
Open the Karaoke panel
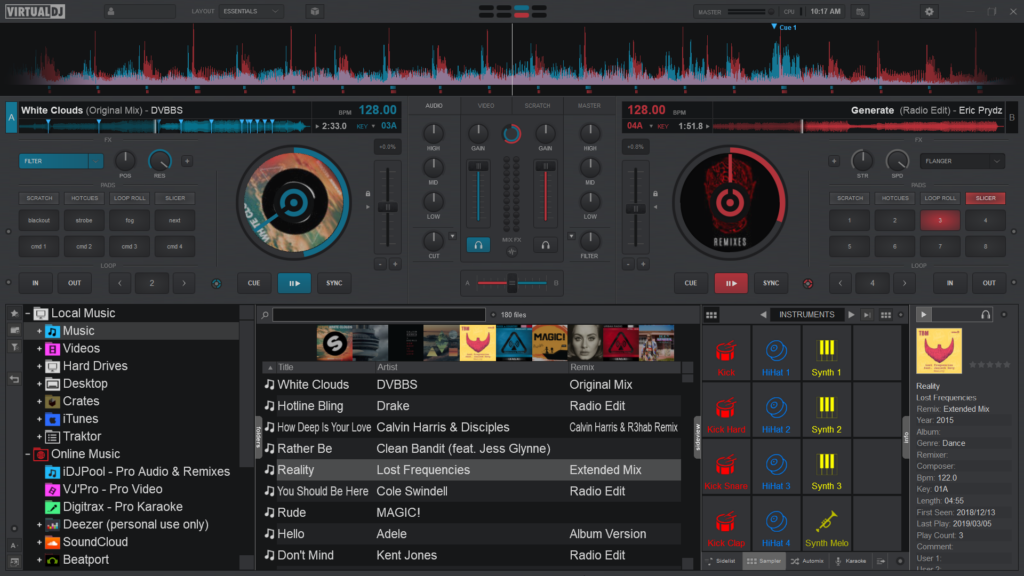[851, 561]
